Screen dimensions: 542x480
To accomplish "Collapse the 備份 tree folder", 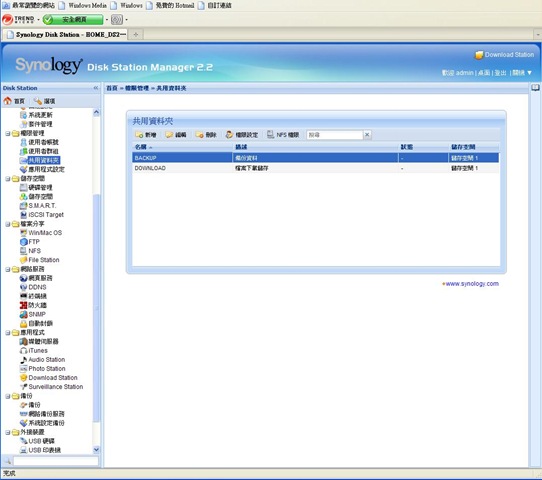I will click(x=8, y=396).
